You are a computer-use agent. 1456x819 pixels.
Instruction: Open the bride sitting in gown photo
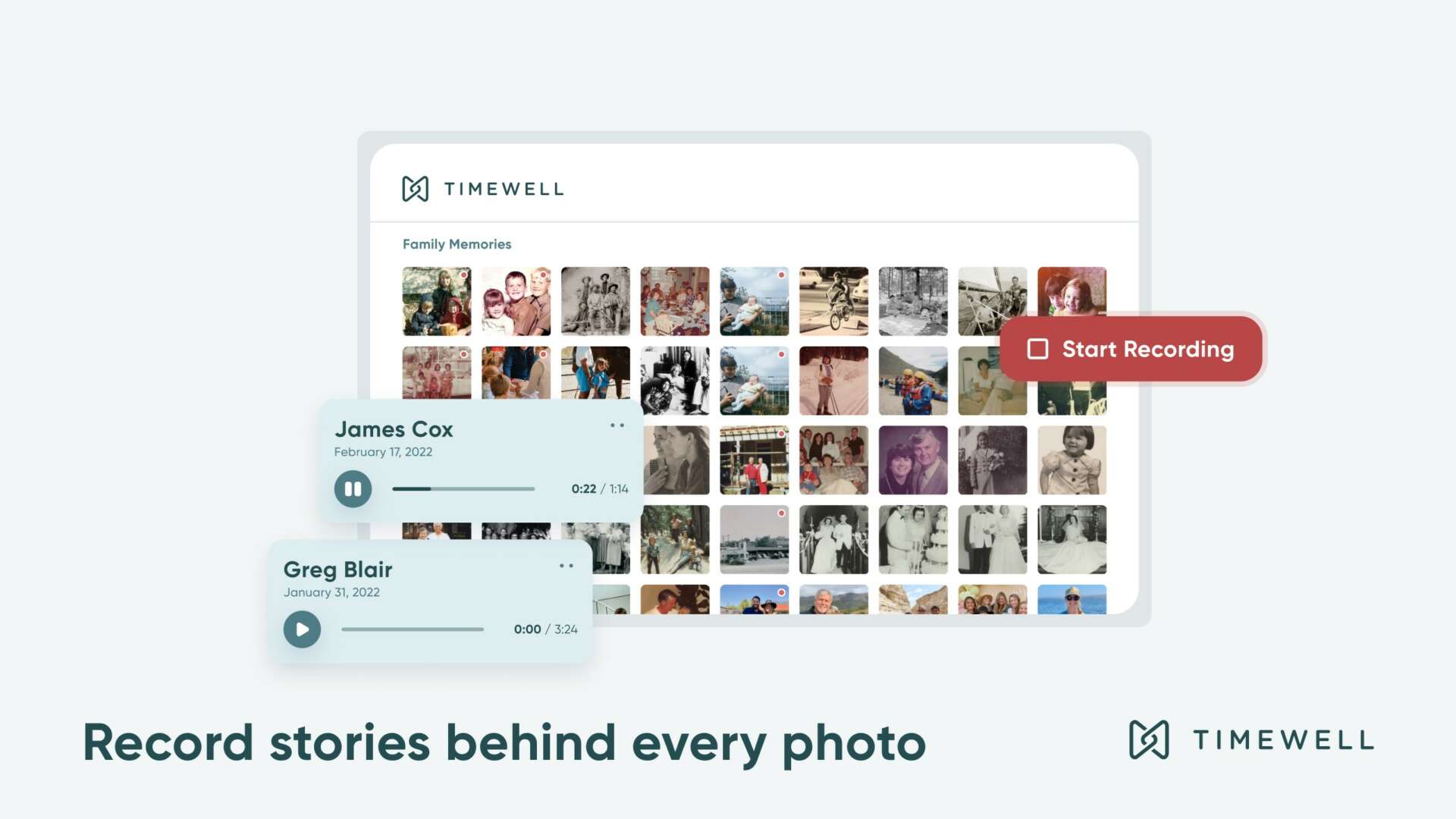(x=1072, y=539)
